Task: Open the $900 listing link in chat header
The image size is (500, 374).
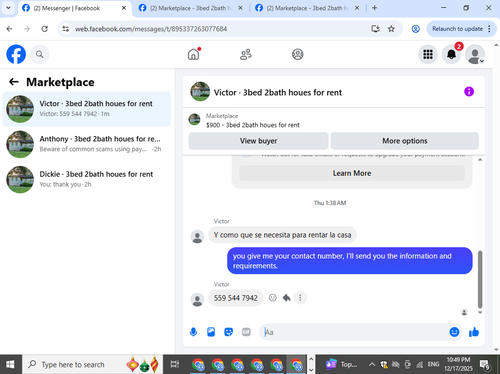Action: pyautogui.click(x=253, y=125)
